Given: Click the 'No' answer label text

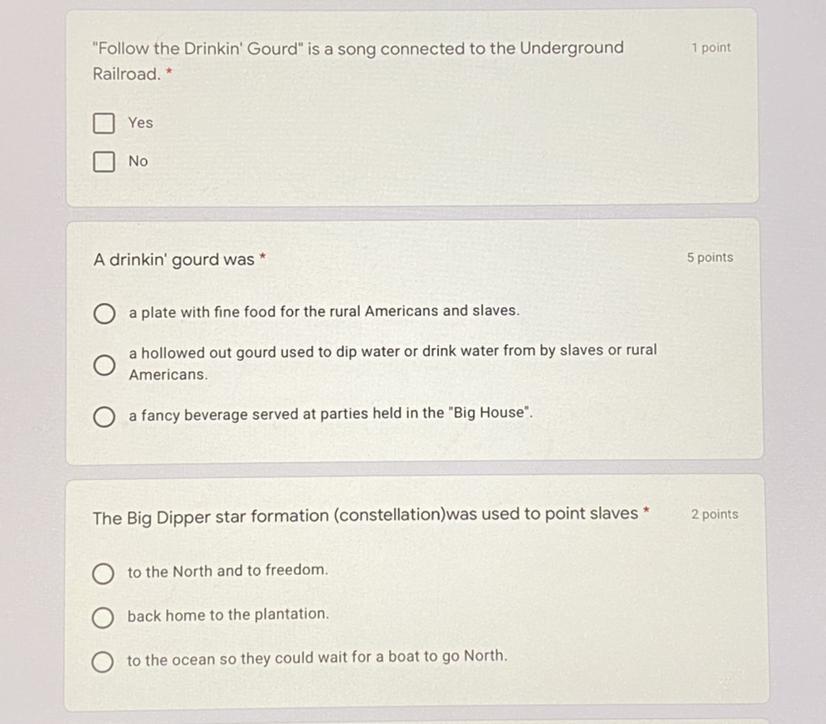Looking at the screenshot, I should click(138, 161).
